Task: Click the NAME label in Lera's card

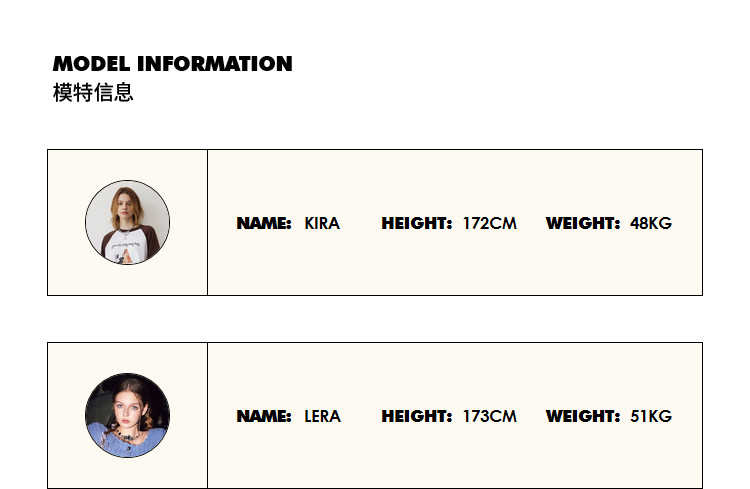Action: 263,416
